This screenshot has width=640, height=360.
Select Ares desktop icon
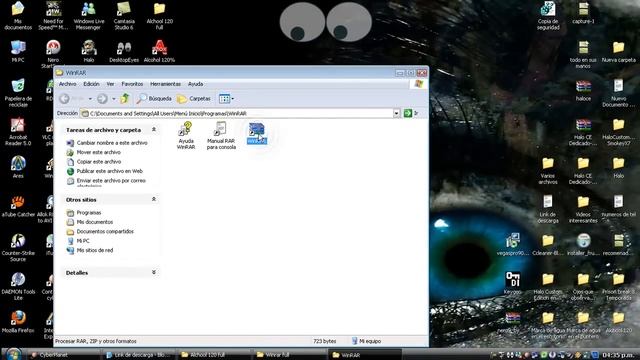click(x=18, y=167)
